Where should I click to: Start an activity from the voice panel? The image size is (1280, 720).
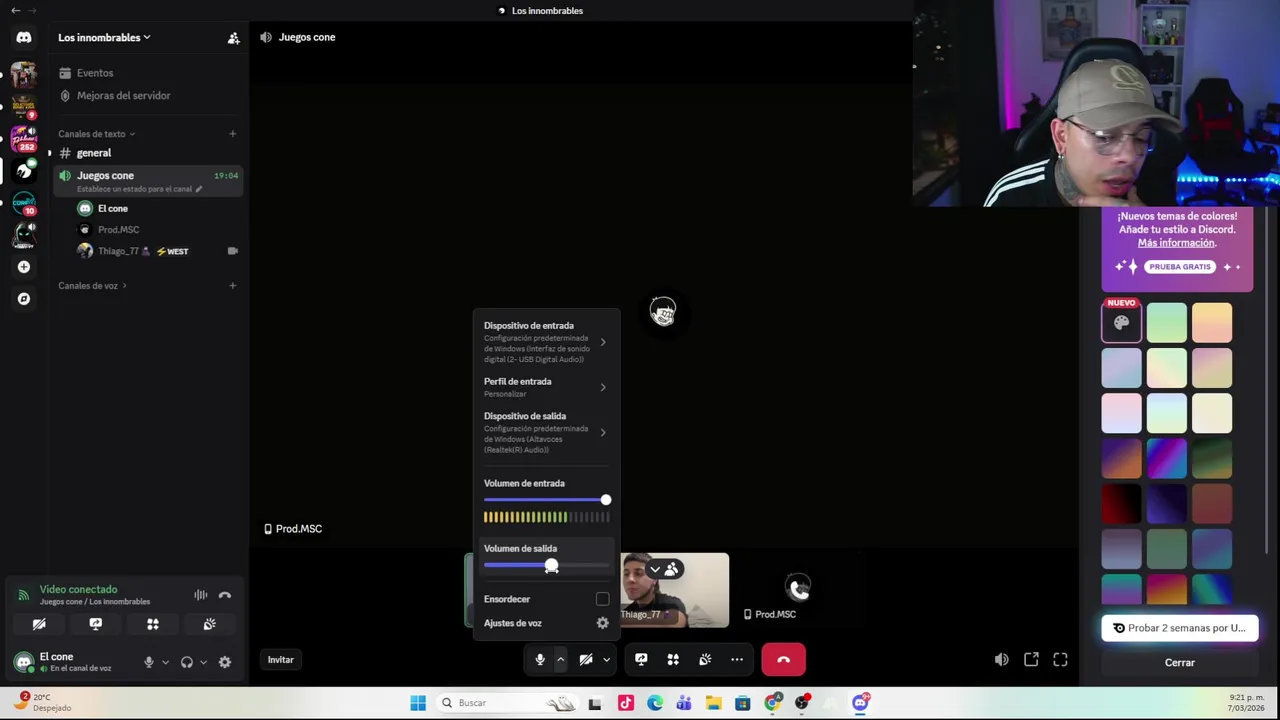(153, 624)
